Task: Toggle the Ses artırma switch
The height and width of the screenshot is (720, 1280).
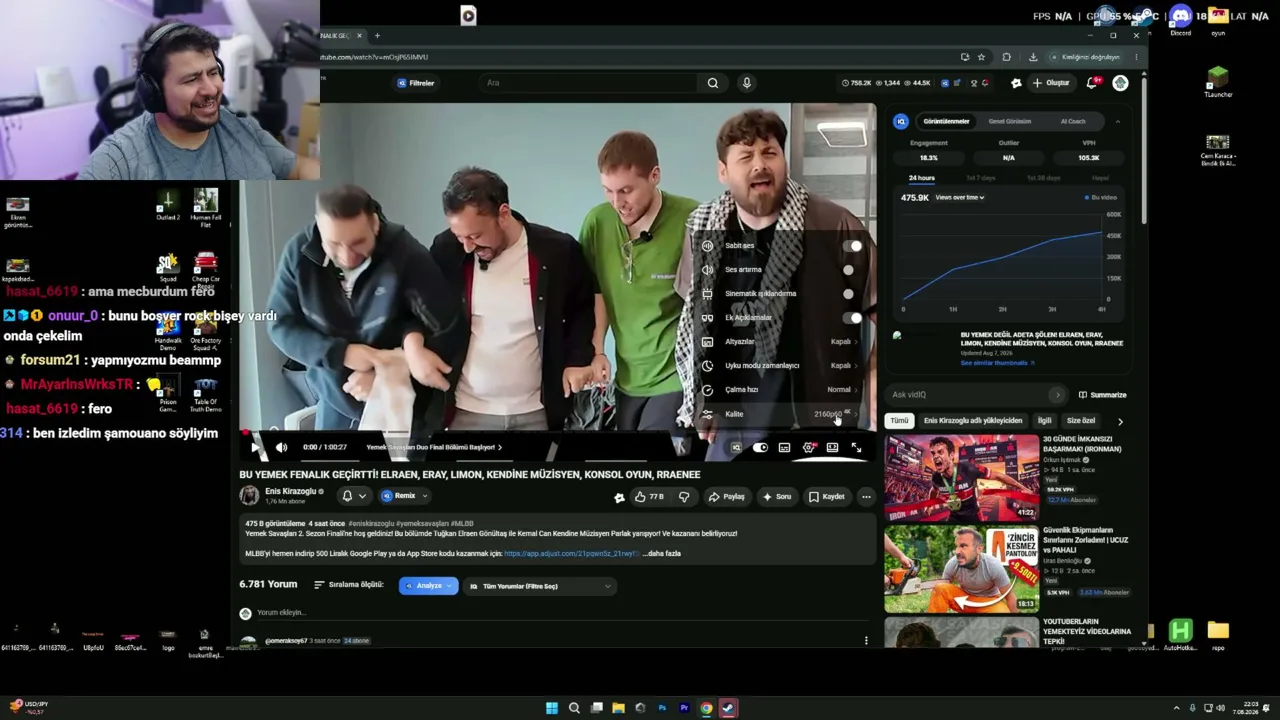Action: [849, 270]
